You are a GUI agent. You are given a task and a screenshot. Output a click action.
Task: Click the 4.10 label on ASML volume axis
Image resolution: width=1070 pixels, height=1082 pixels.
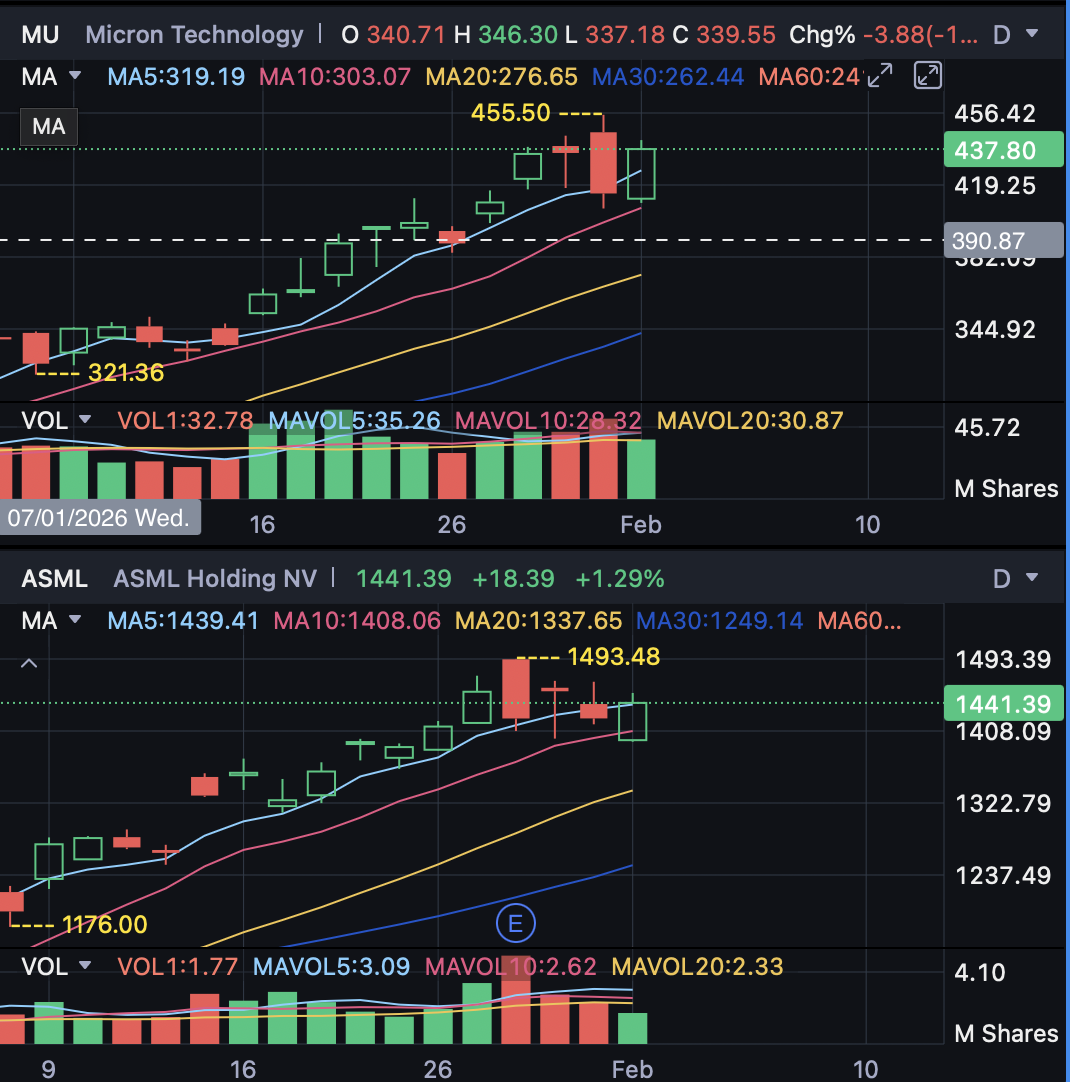click(x=980, y=972)
